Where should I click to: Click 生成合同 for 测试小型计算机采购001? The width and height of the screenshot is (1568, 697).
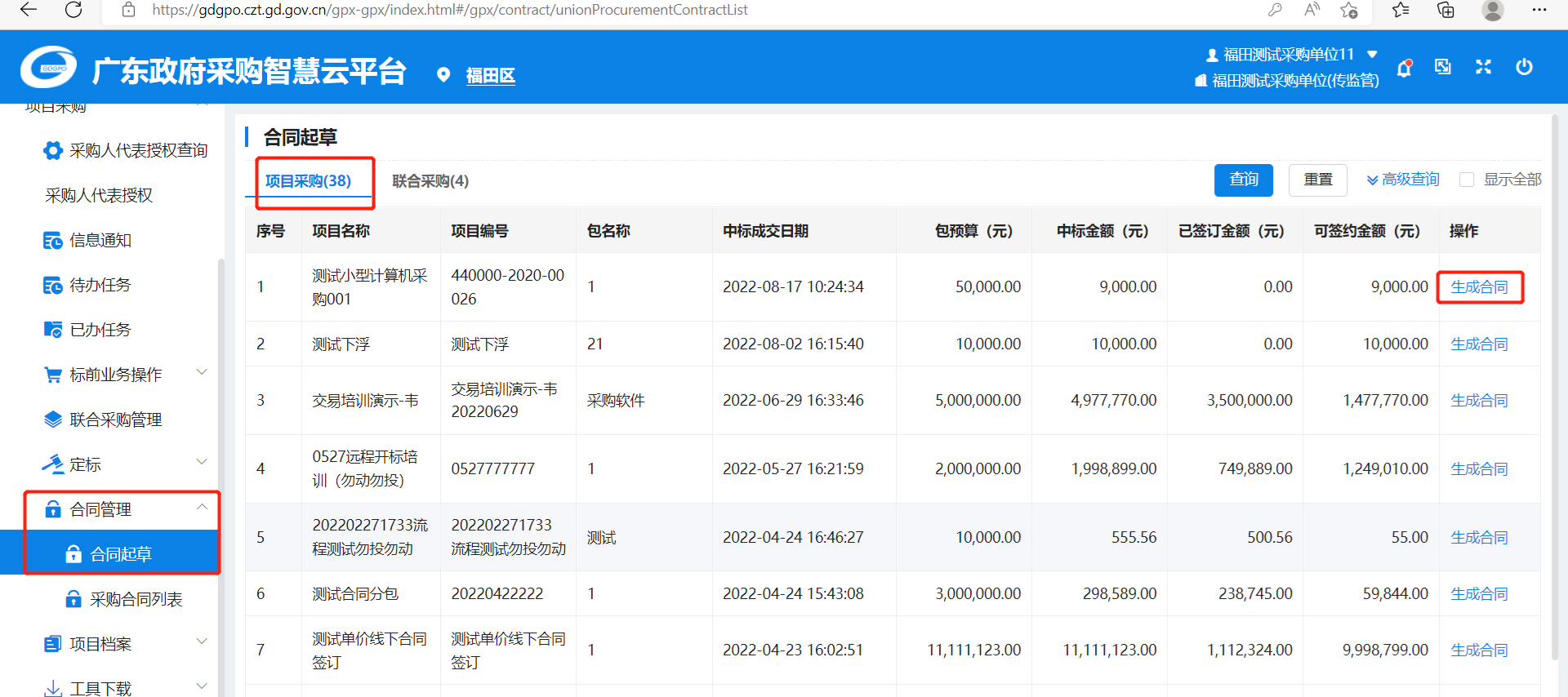(x=1479, y=287)
